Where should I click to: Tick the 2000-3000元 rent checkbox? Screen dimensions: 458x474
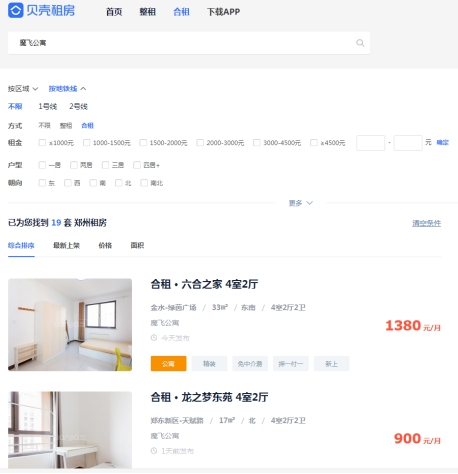200,143
